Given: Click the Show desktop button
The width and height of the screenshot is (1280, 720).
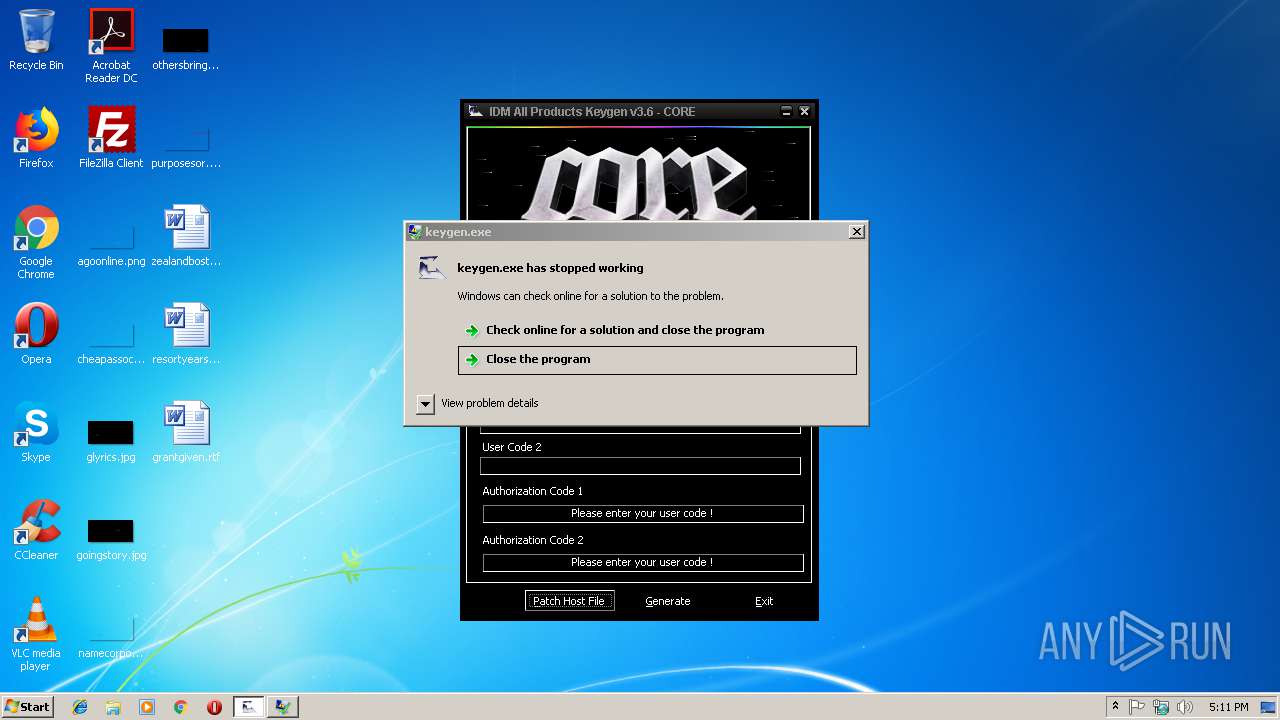Looking at the screenshot, I should click(x=1269, y=707).
